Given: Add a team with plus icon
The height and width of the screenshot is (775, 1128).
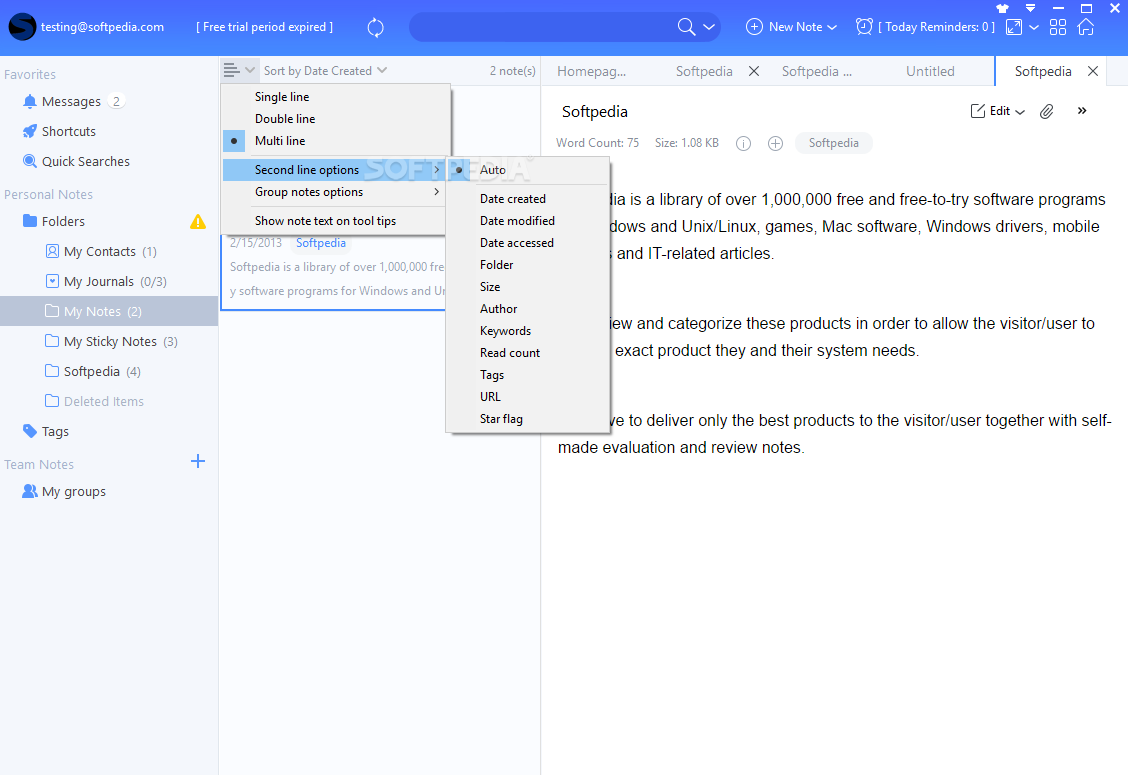Looking at the screenshot, I should pos(198,461).
